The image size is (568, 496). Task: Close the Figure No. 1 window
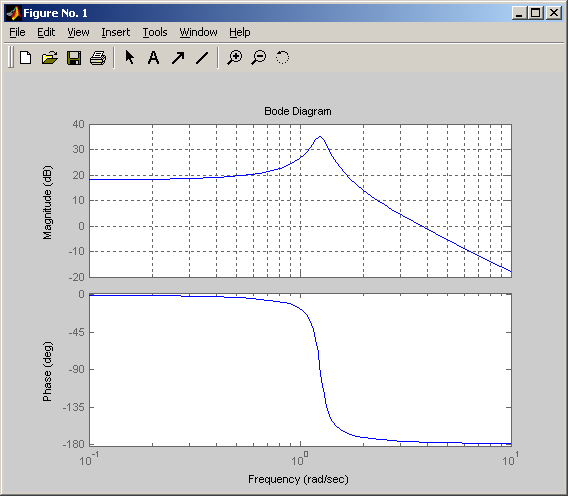click(x=554, y=13)
